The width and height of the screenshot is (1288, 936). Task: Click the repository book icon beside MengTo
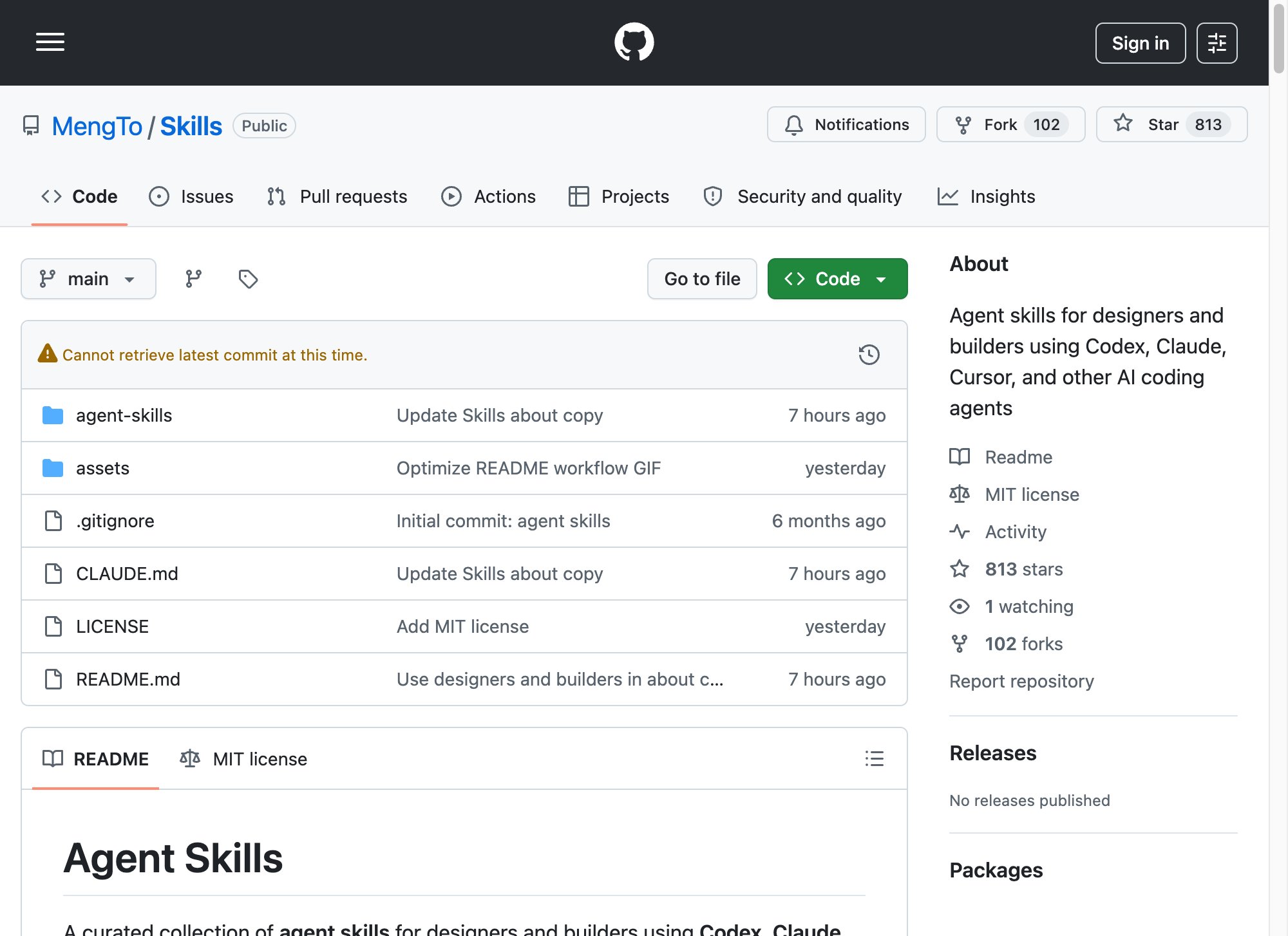pyautogui.click(x=30, y=126)
